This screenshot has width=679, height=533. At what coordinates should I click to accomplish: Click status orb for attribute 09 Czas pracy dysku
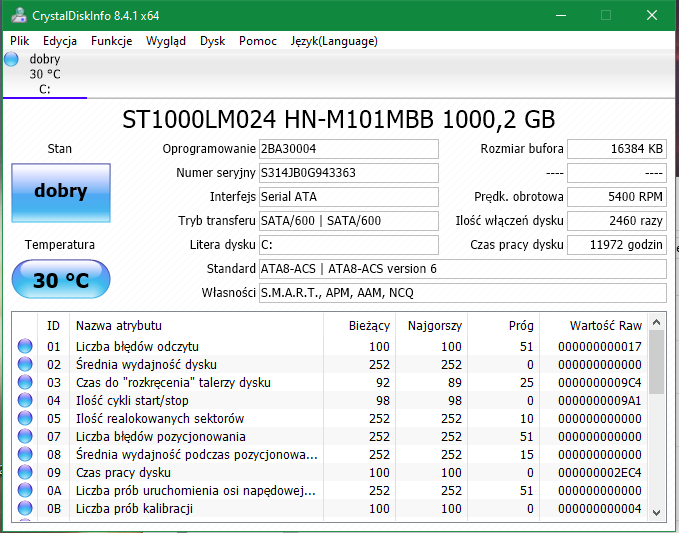pyautogui.click(x=25, y=472)
